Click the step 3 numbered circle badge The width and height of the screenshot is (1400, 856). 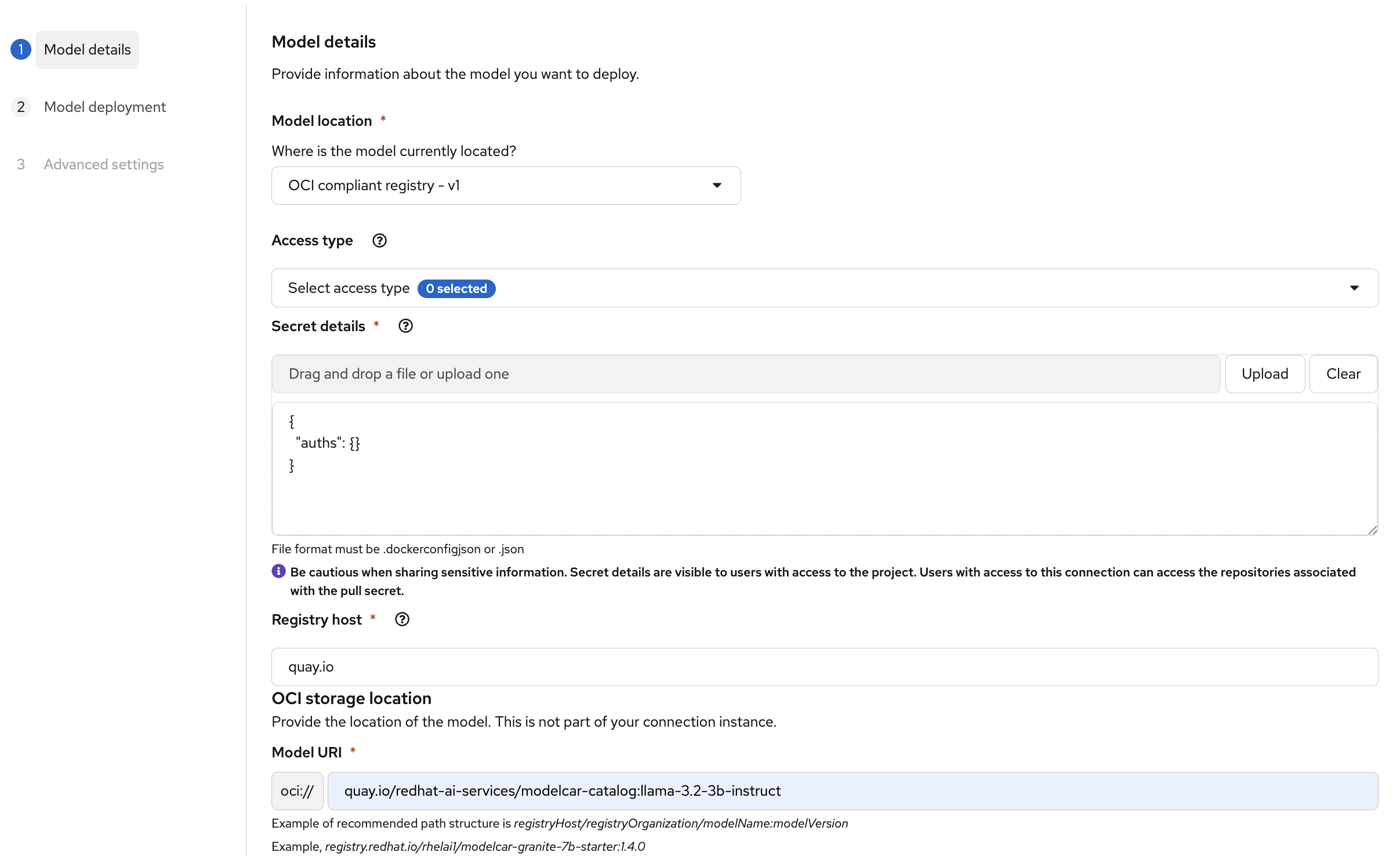click(21, 164)
